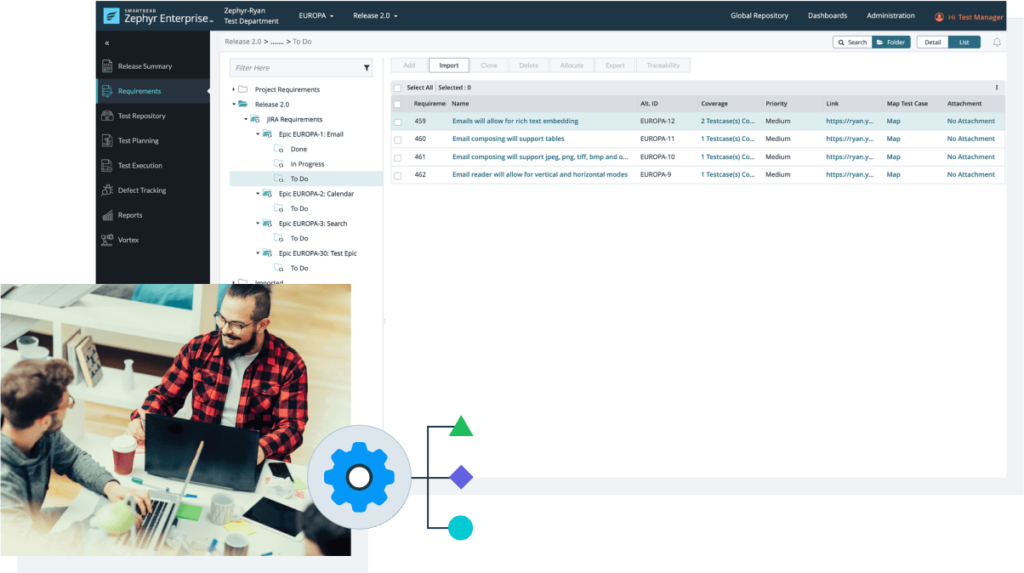The height and width of the screenshot is (573, 1024).
Task: Click the Done folder icon
Action: (x=279, y=149)
